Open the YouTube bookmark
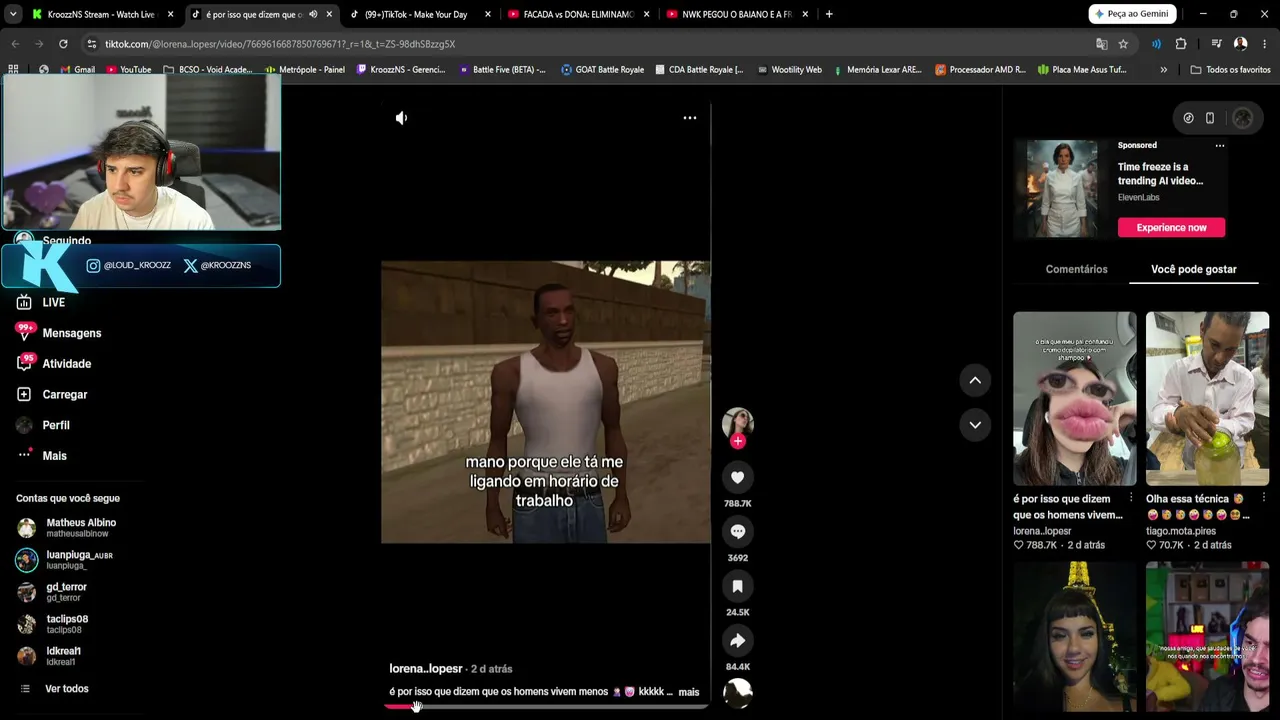This screenshot has width=1280, height=720. [129, 70]
